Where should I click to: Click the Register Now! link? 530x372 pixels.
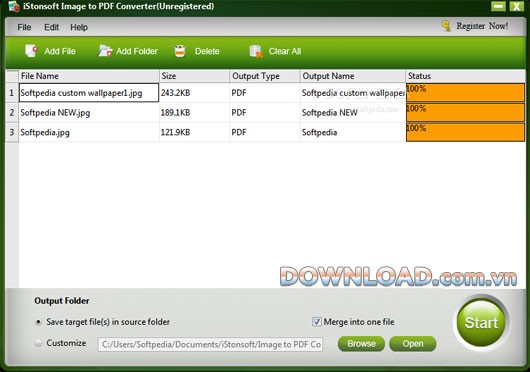(482, 26)
